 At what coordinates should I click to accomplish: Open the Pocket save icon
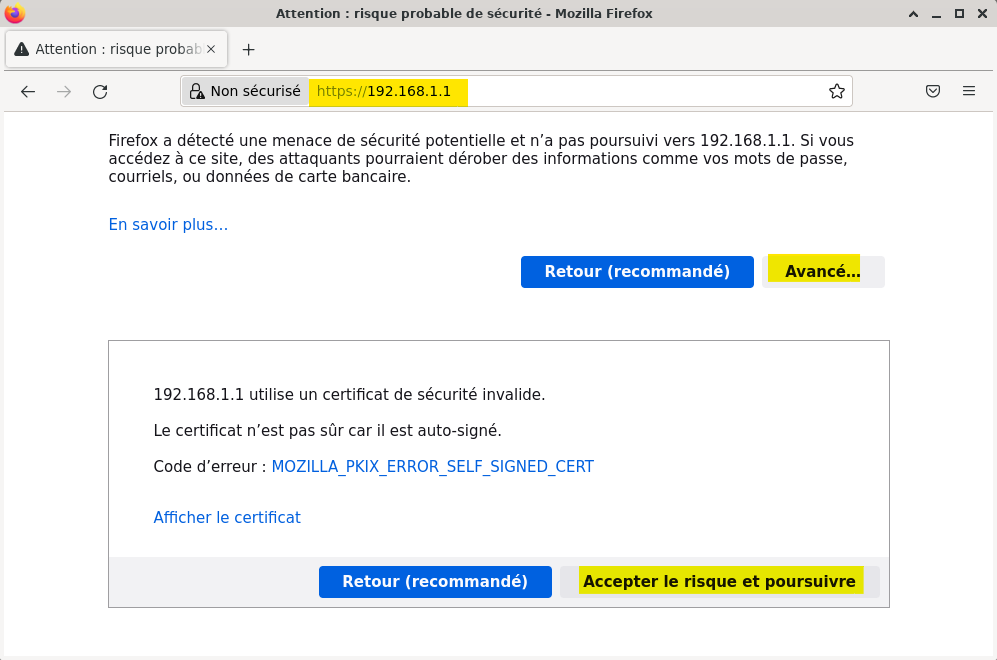(933, 92)
